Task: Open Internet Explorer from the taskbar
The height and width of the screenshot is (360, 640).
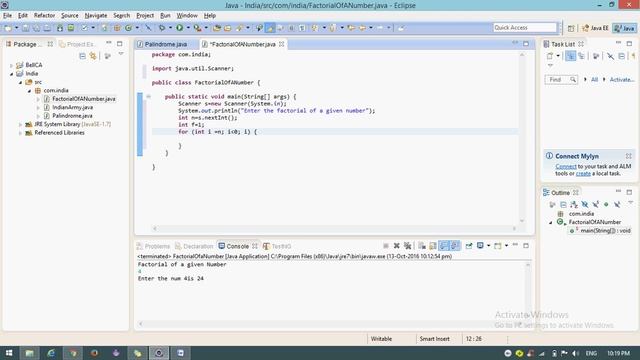Action: tap(51, 353)
